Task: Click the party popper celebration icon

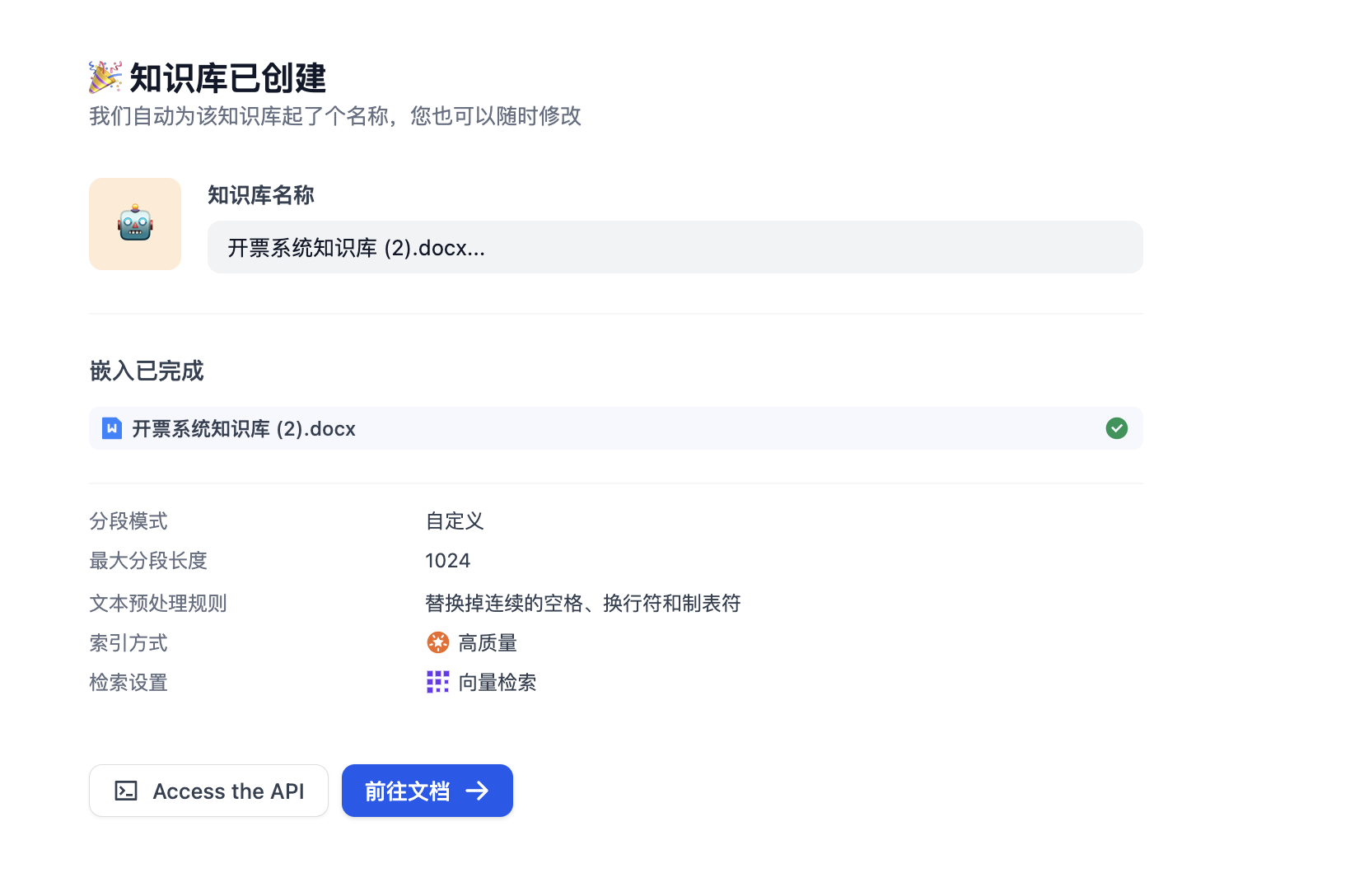Action: pyautogui.click(x=105, y=77)
